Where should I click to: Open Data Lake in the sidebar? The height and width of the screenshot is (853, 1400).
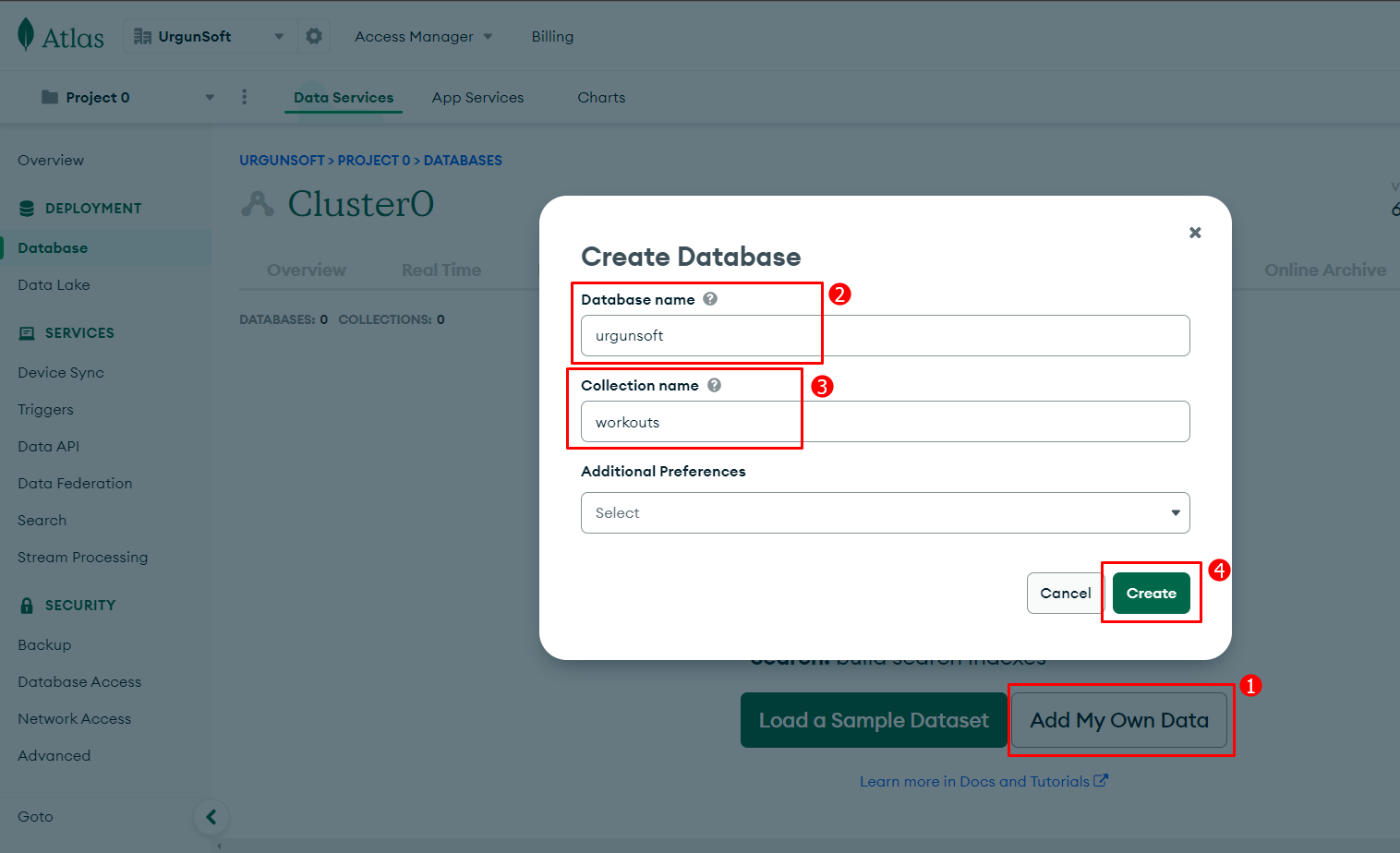pyautogui.click(x=54, y=285)
